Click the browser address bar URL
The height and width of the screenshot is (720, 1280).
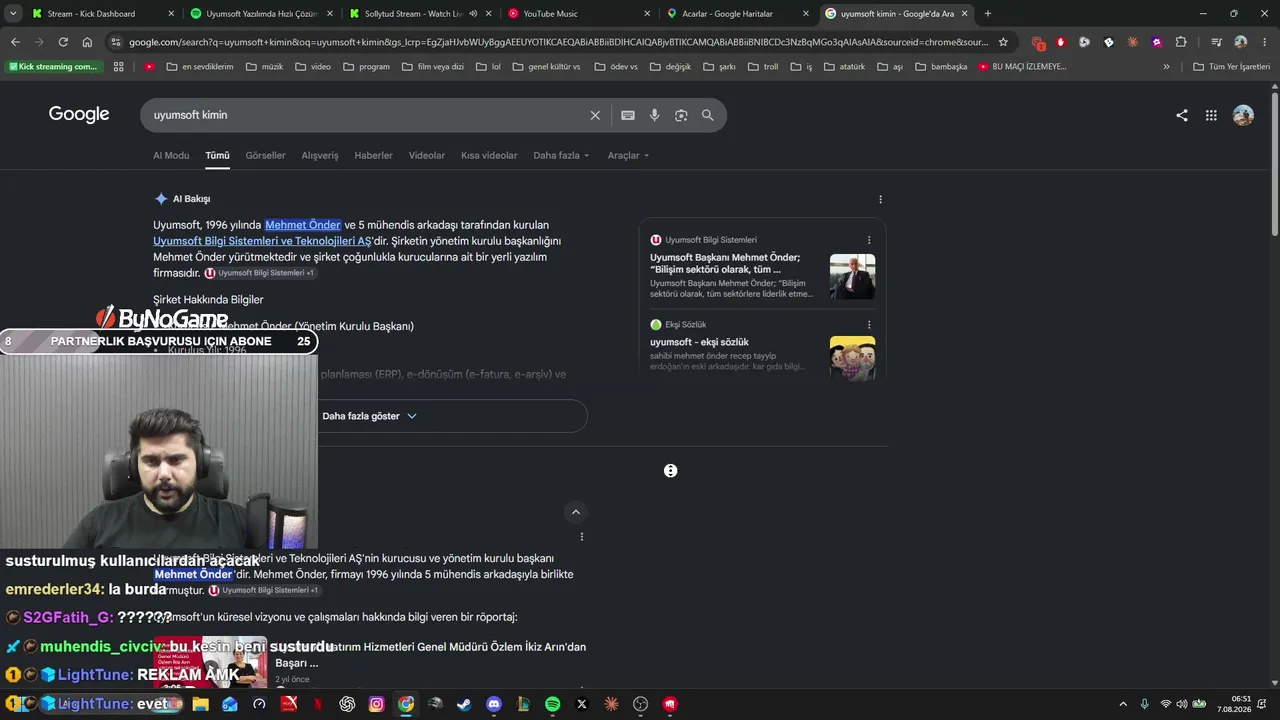click(558, 42)
